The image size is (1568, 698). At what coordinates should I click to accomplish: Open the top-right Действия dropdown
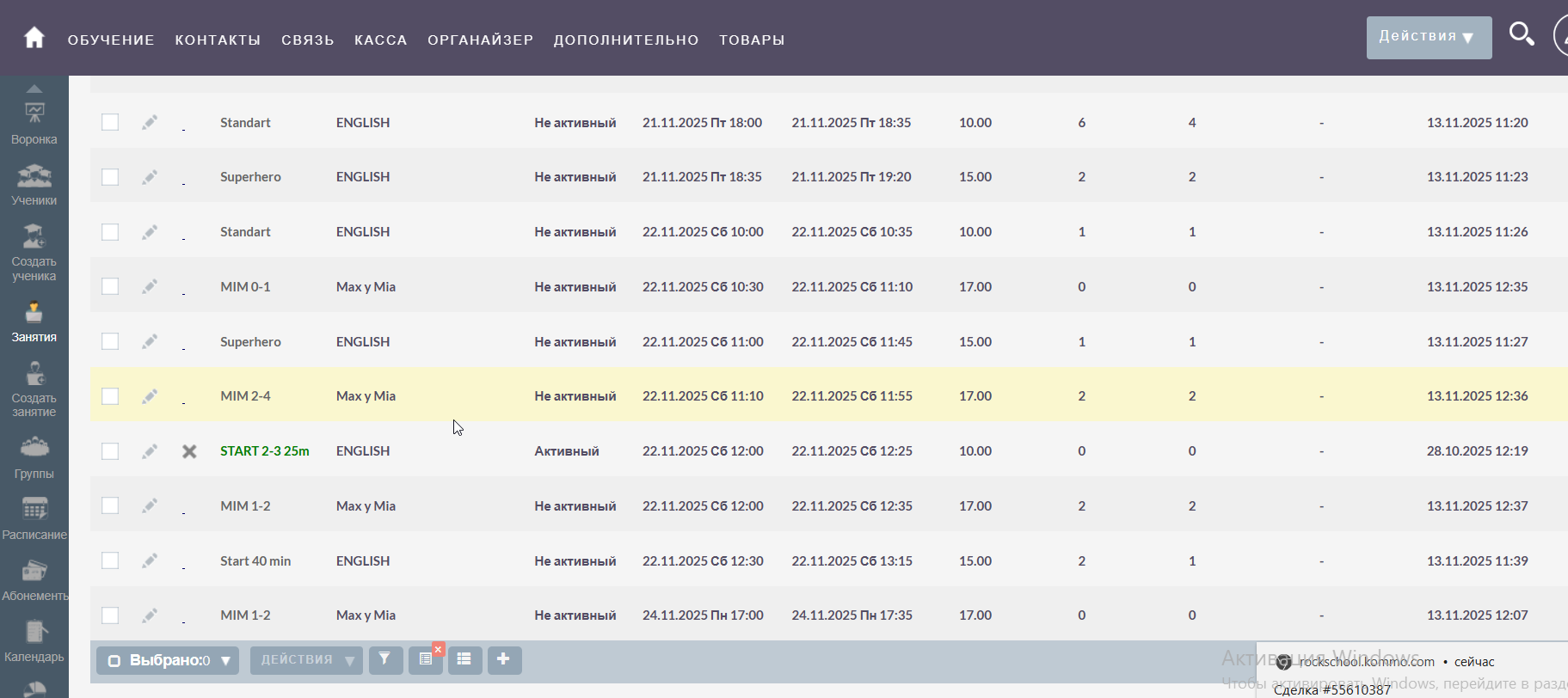pos(1429,37)
